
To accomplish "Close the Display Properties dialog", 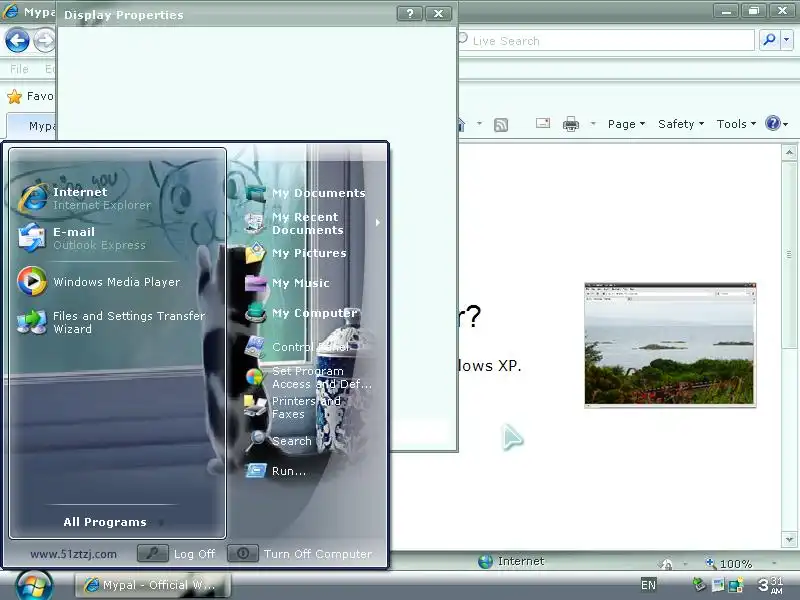I will 438,14.
